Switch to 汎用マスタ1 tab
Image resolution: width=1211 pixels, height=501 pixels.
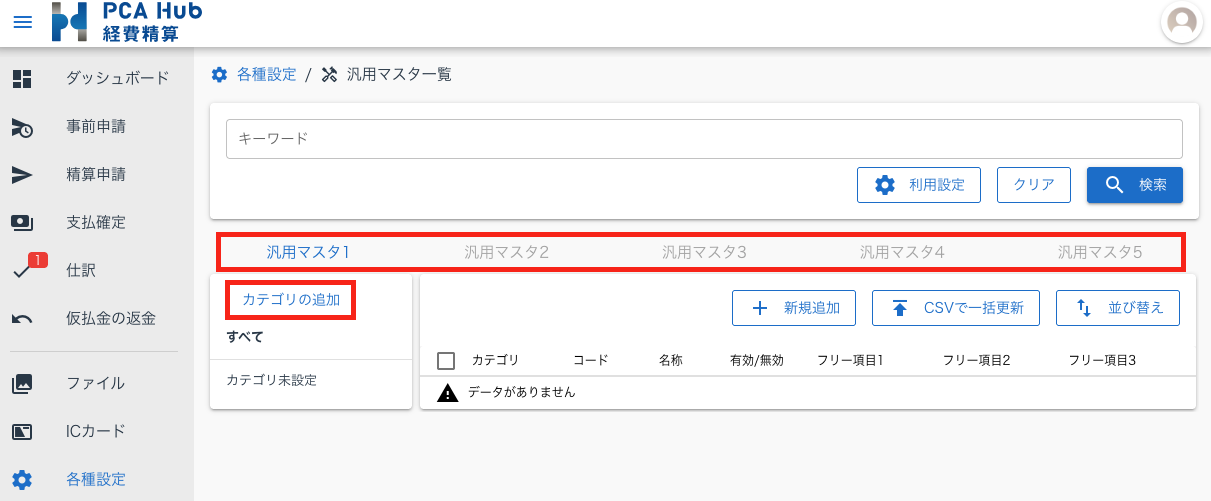click(x=308, y=252)
